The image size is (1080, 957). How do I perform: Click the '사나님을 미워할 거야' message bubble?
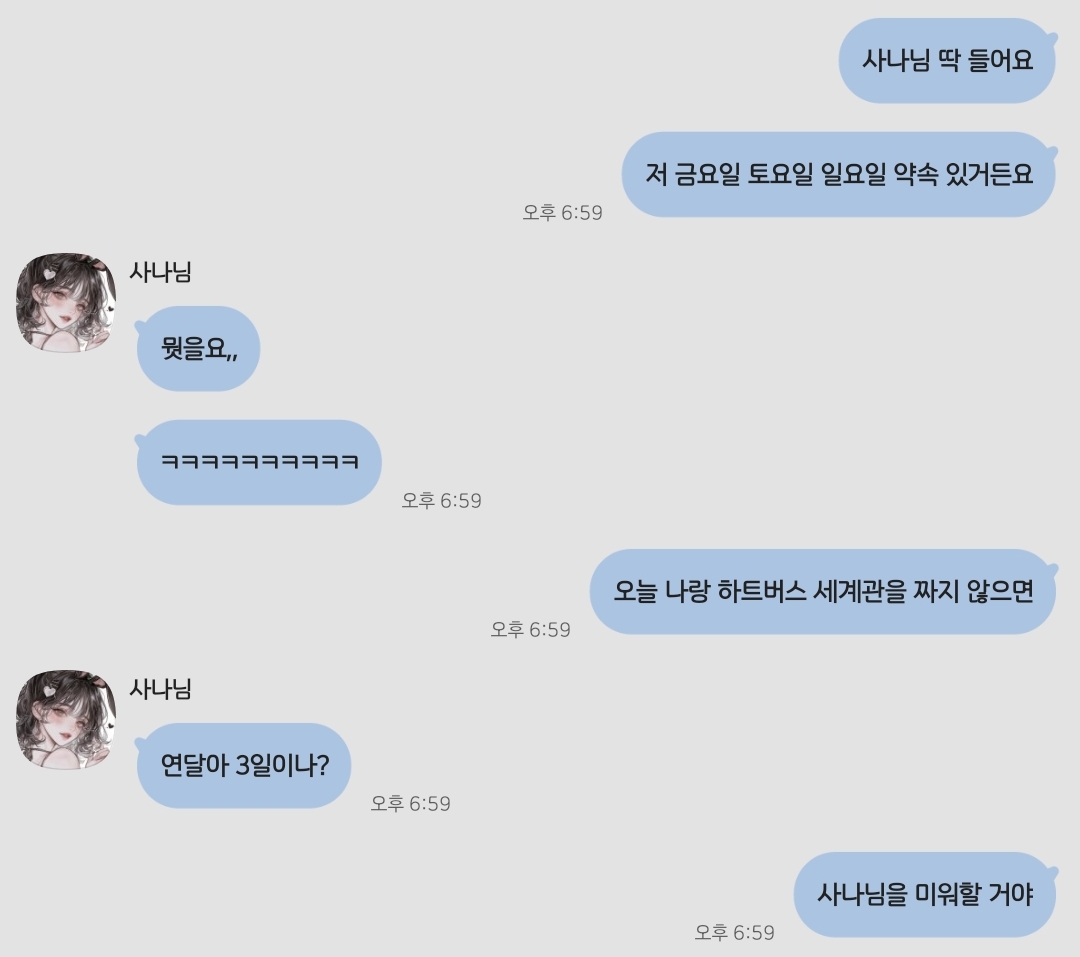925,894
